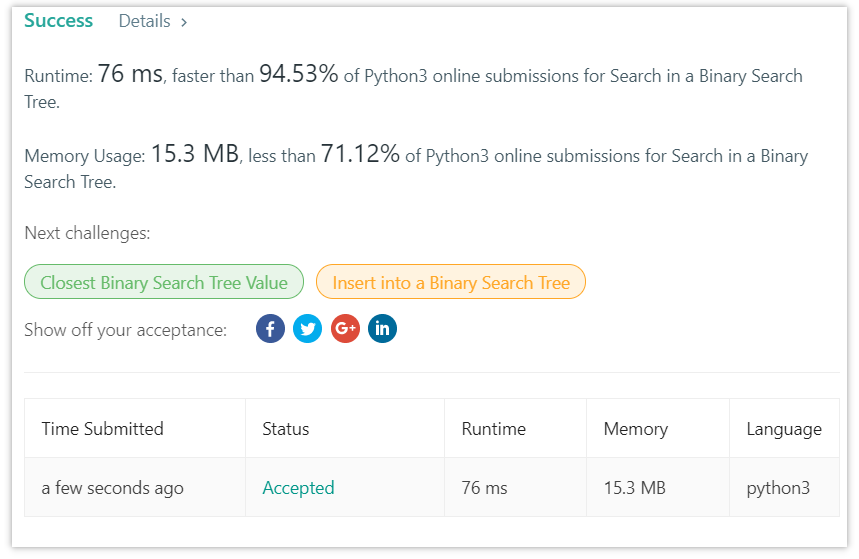859x559 pixels.
Task: Share acceptance on Facebook
Action: pyautogui.click(x=270, y=329)
